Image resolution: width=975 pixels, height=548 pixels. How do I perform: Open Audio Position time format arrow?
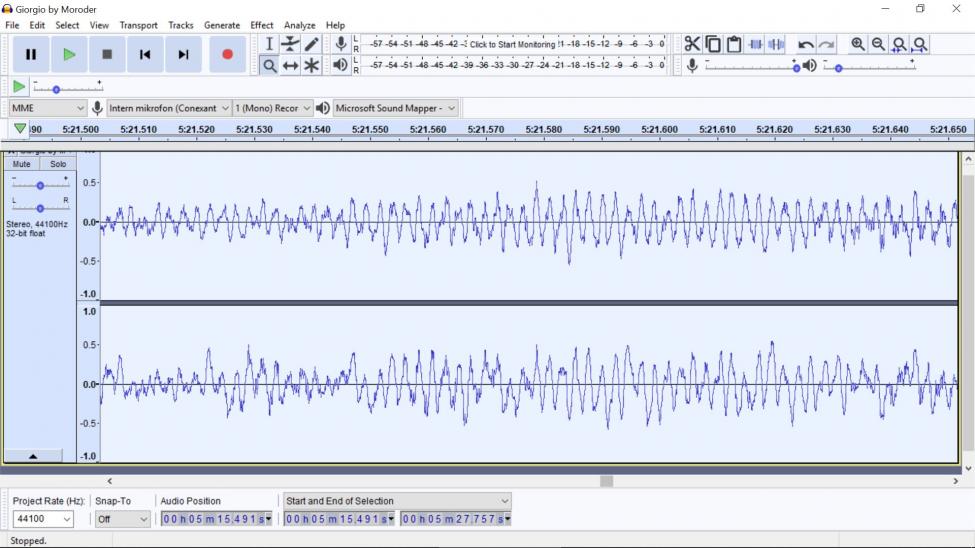point(269,519)
